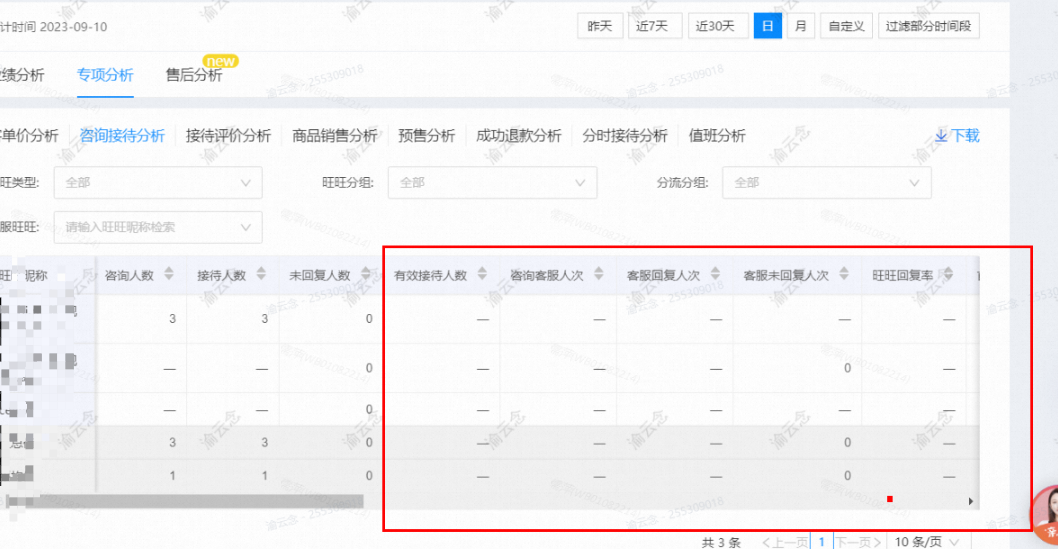Open the 分流分组 dropdown
1058x549 pixels.
[827, 183]
